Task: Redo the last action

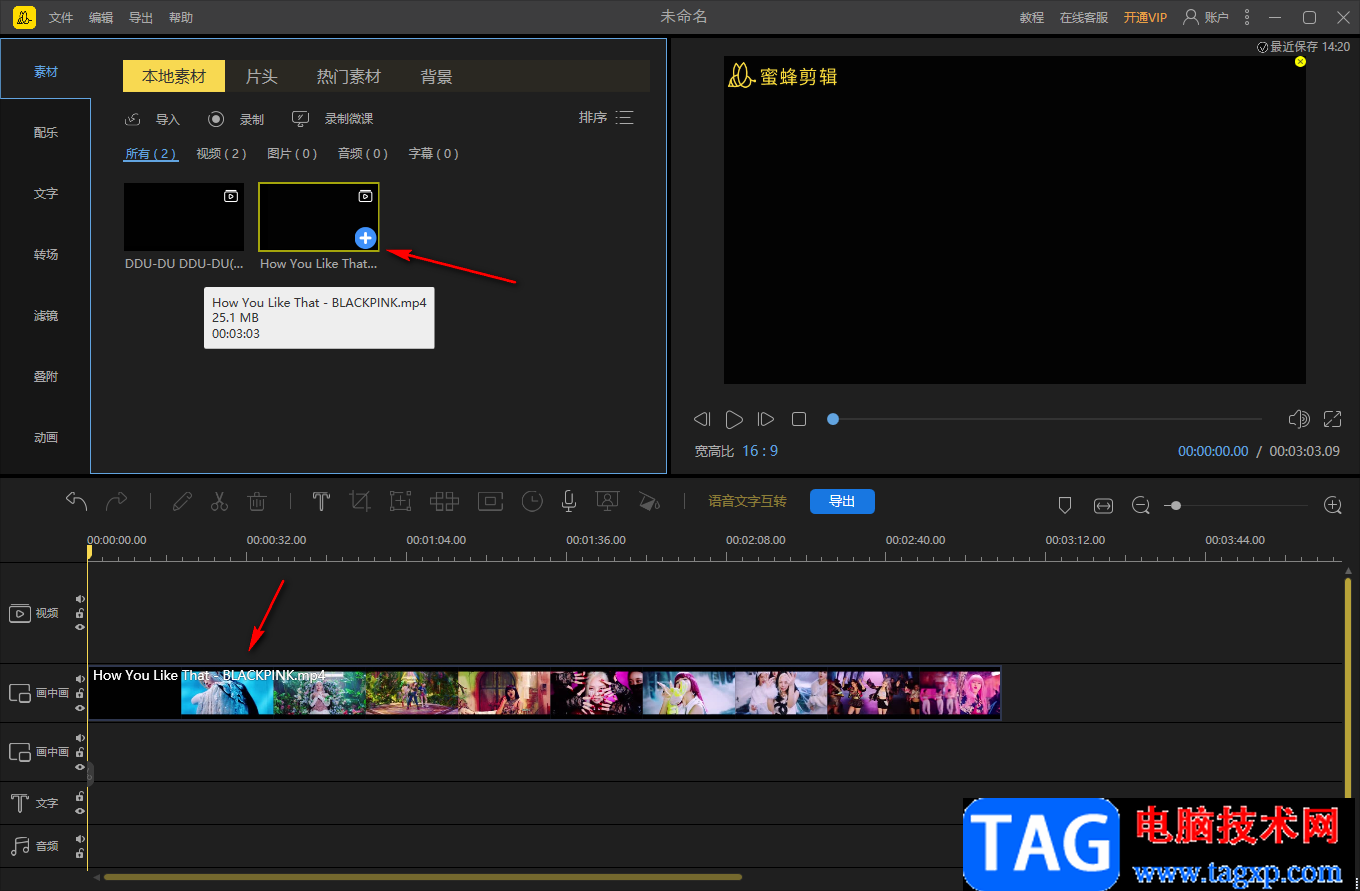Action: point(117,501)
